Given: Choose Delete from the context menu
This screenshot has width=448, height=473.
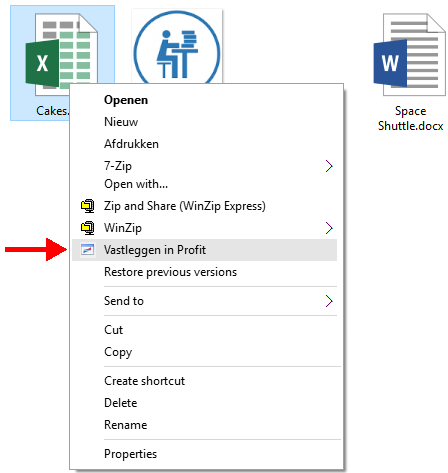Looking at the screenshot, I should pos(205,403).
